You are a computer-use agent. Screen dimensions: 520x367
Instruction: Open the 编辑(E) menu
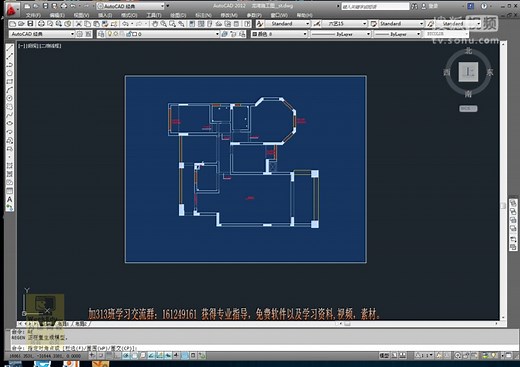click(x=57, y=15)
